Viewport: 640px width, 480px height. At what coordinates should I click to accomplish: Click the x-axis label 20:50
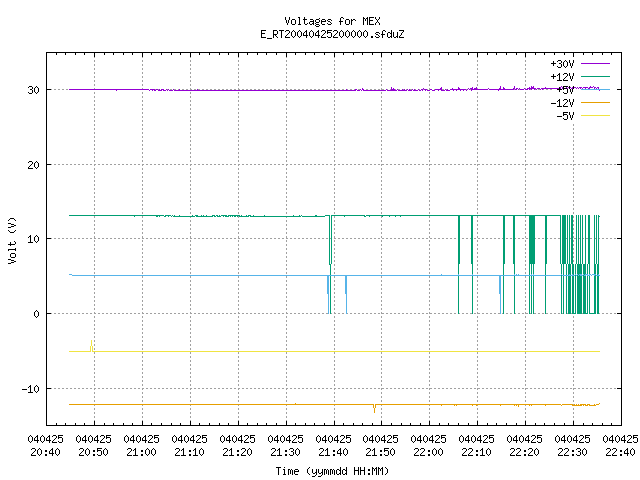point(93,452)
